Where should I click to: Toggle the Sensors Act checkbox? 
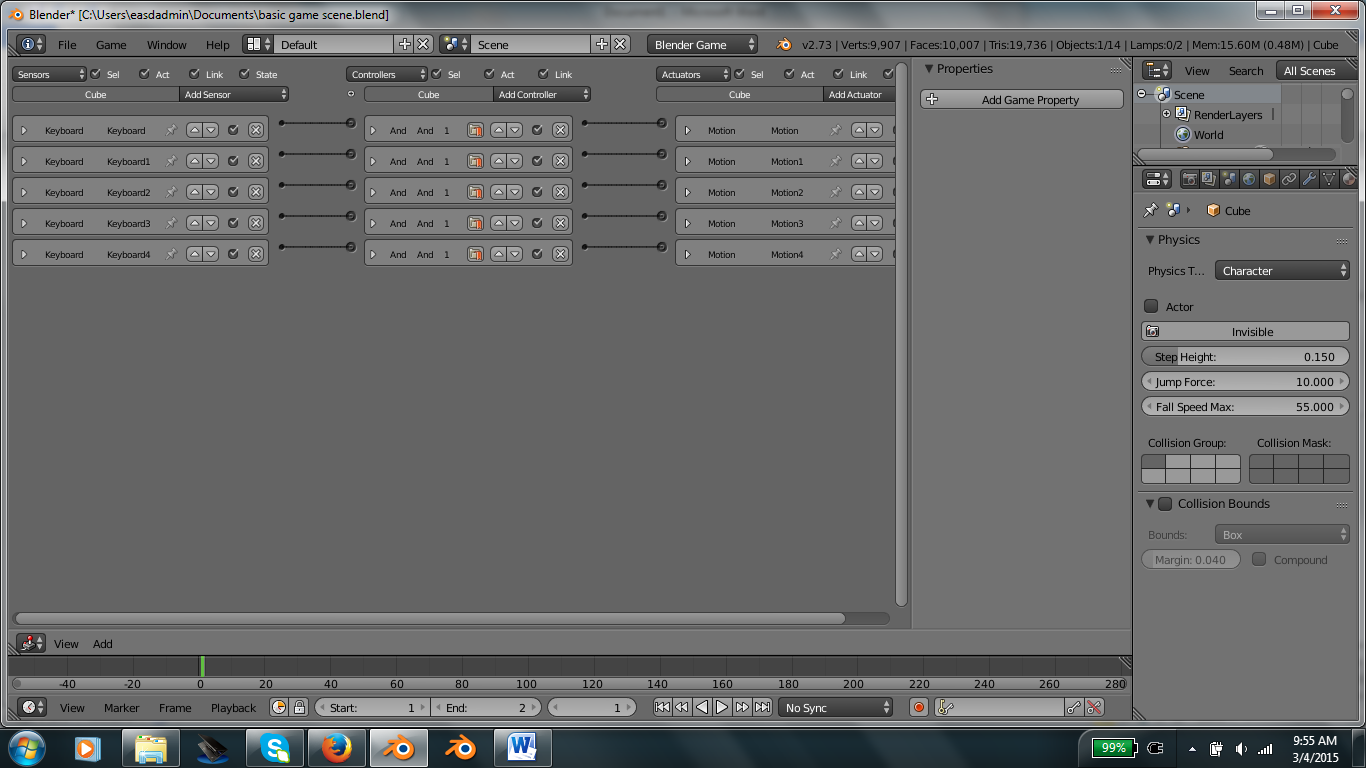[144, 74]
